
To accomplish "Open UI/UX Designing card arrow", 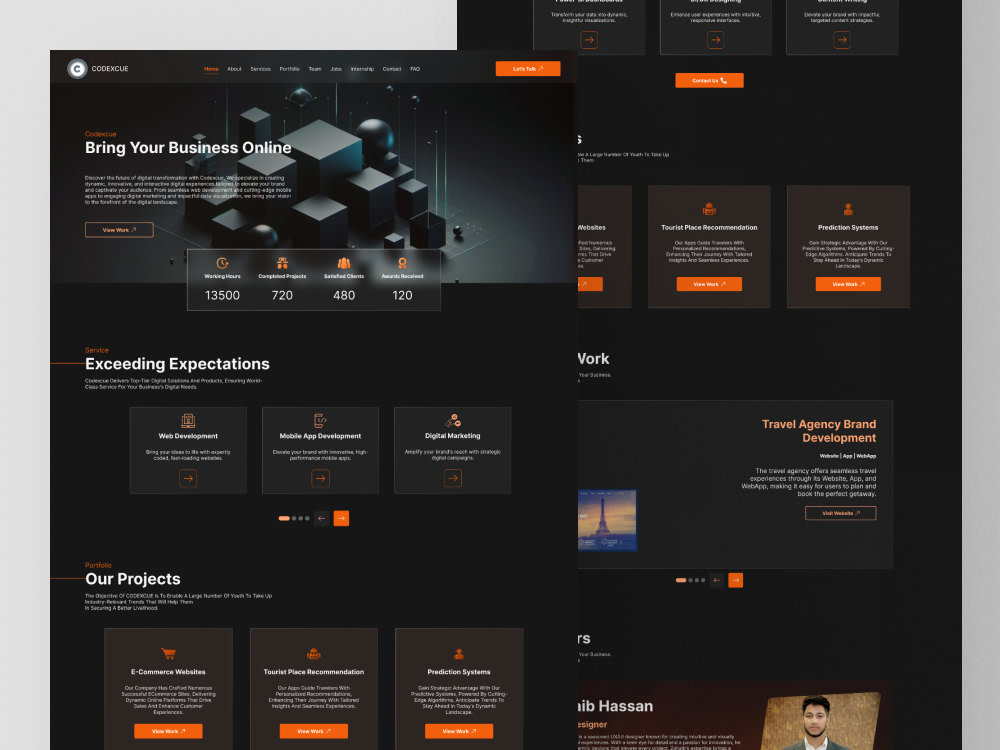I will pos(716,40).
